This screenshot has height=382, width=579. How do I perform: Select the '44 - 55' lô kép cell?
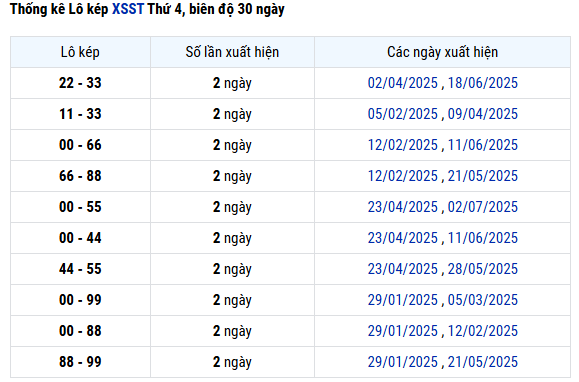[x=80, y=269]
